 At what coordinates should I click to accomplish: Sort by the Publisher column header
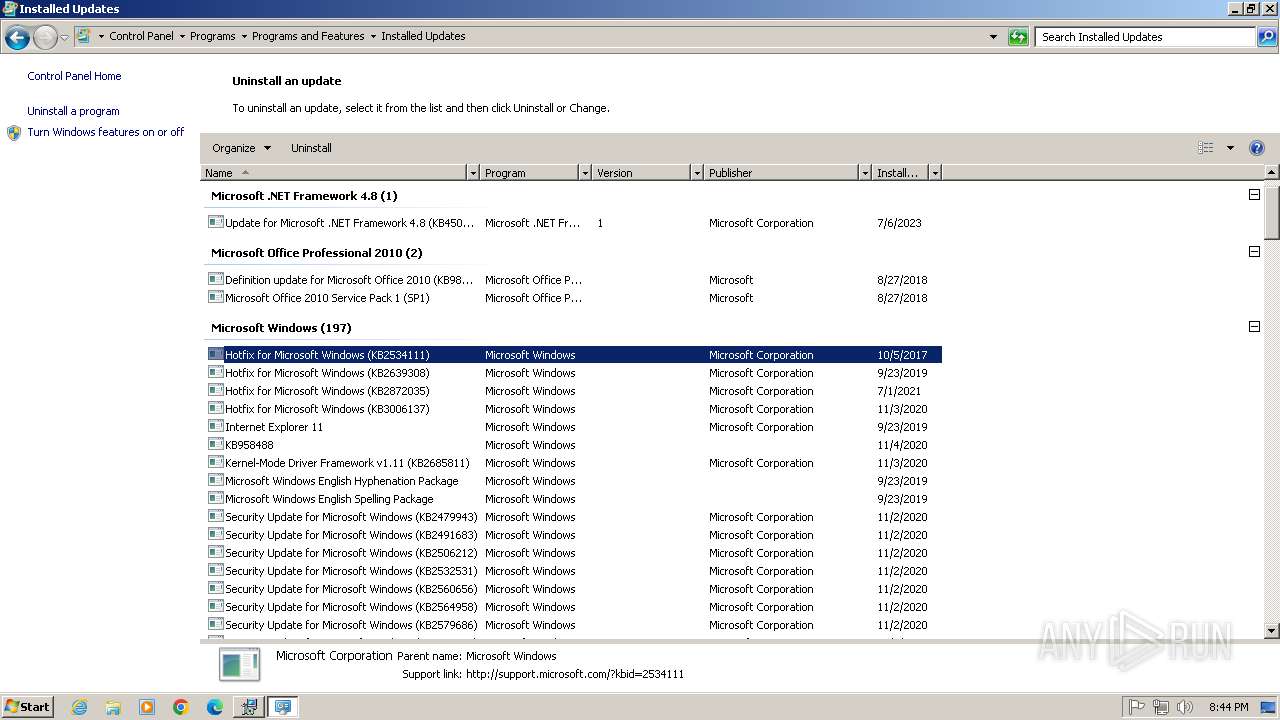(x=781, y=173)
